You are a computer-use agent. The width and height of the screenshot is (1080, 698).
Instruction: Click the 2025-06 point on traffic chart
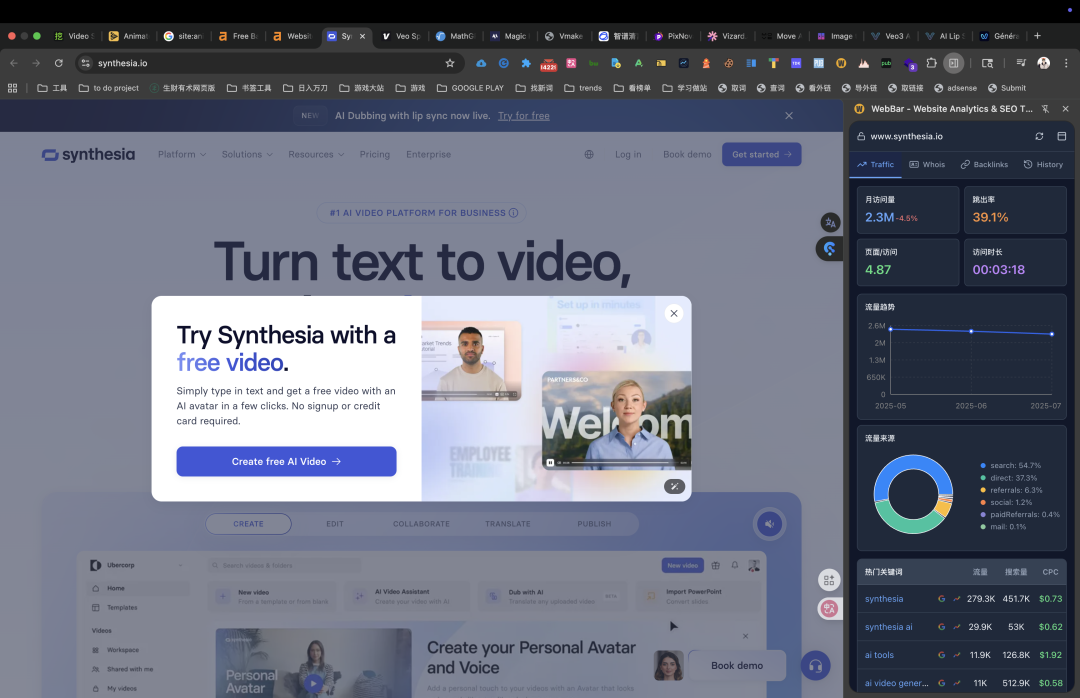pyautogui.click(x=971, y=331)
